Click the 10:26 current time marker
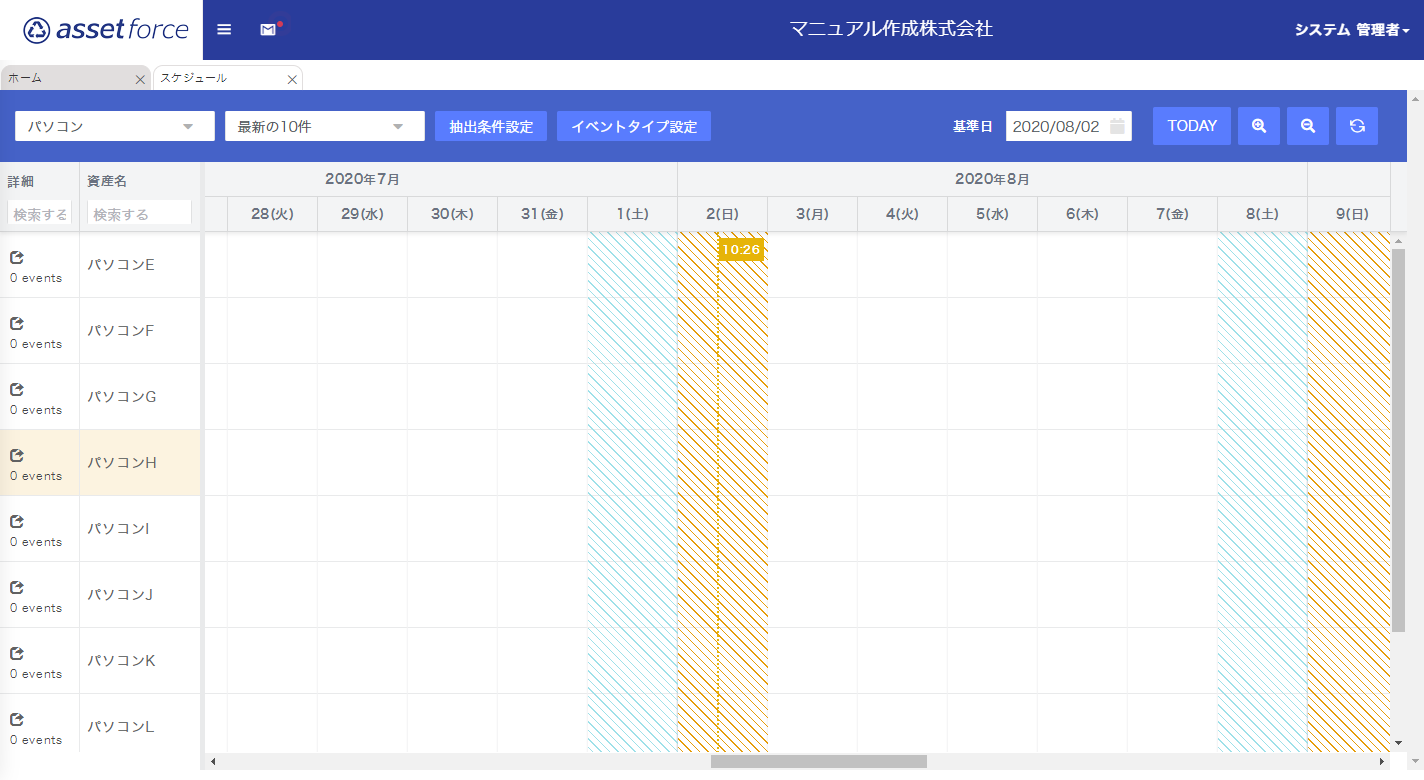Image resolution: width=1424 pixels, height=780 pixels. (741, 249)
